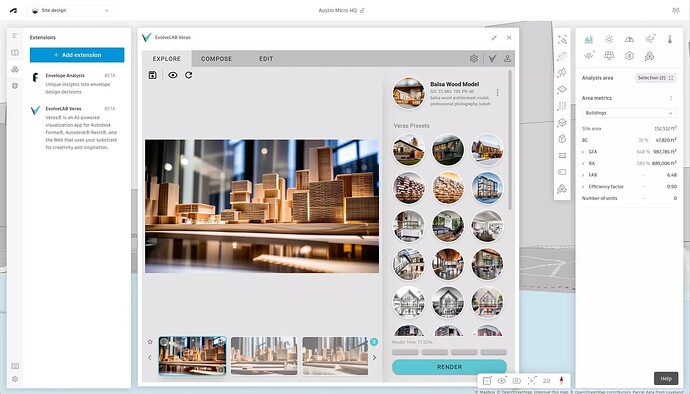
Task: Open the wind analysis icon
Action: 650,39
